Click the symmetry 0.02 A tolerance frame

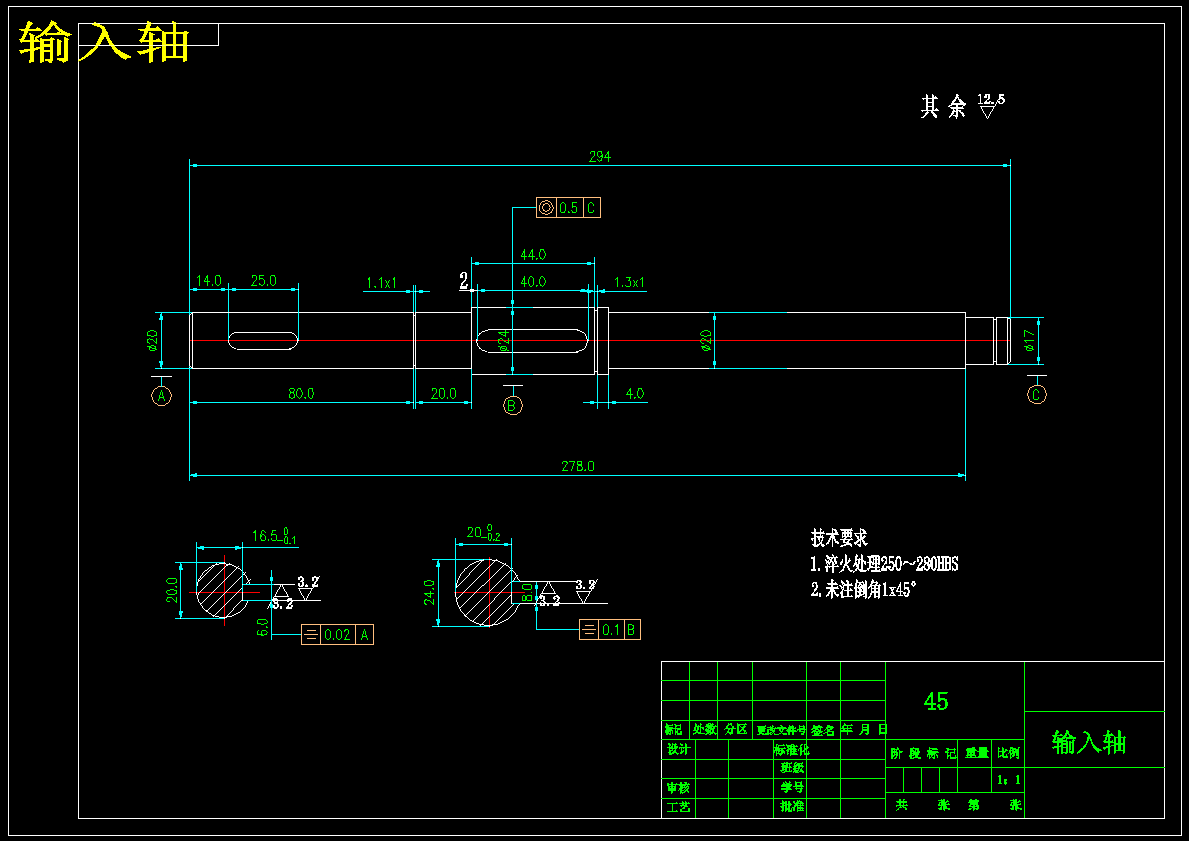click(x=337, y=635)
